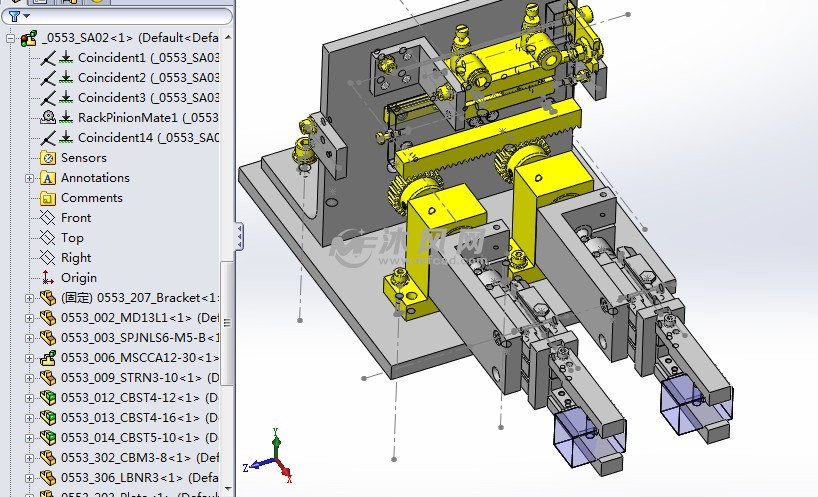Click the _0553_SA02 root assembly icon

[29, 38]
